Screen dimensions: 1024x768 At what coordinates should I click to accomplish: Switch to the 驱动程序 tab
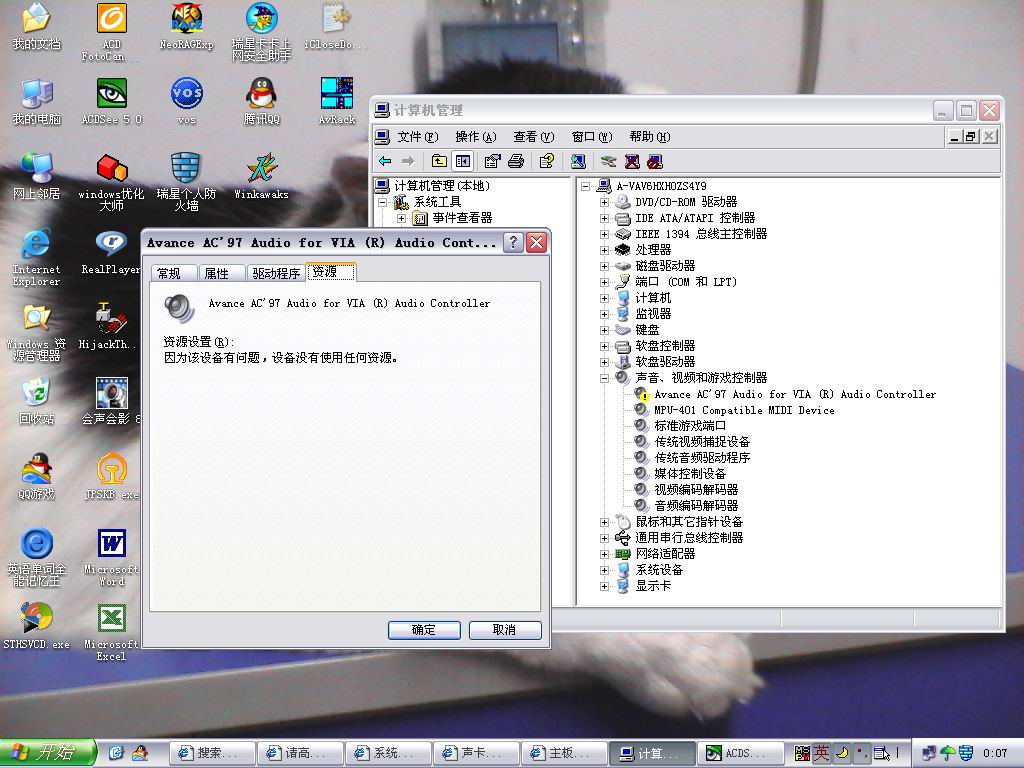pyautogui.click(x=276, y=273)
